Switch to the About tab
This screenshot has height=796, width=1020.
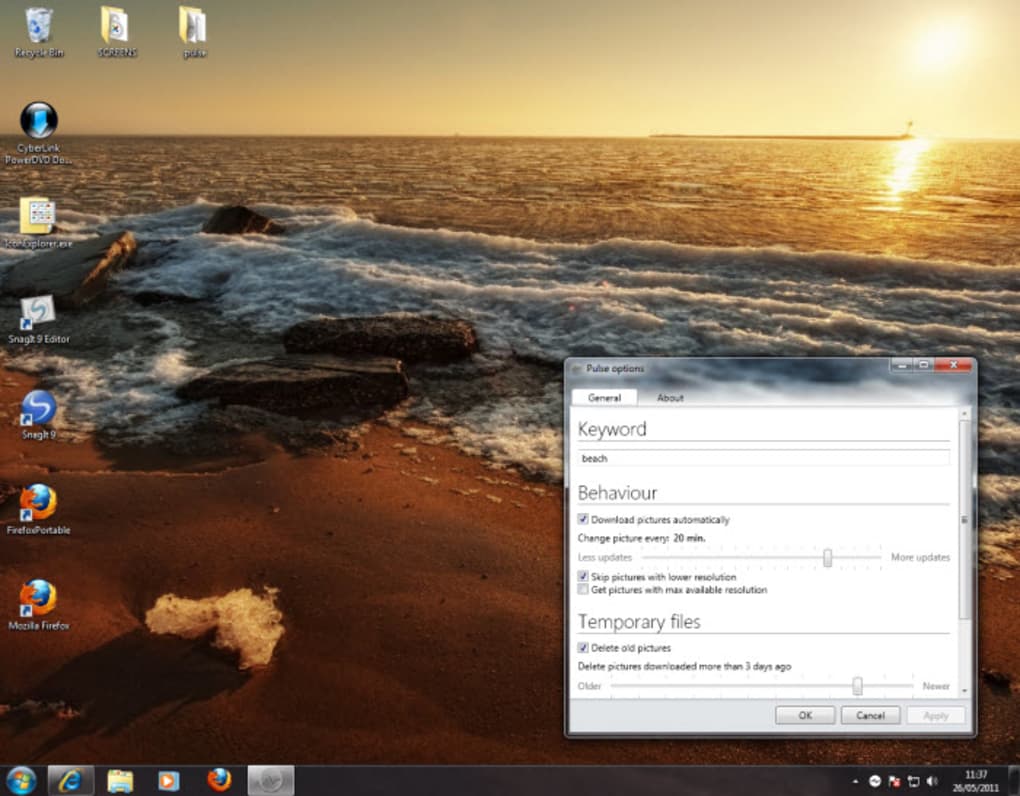670,398
